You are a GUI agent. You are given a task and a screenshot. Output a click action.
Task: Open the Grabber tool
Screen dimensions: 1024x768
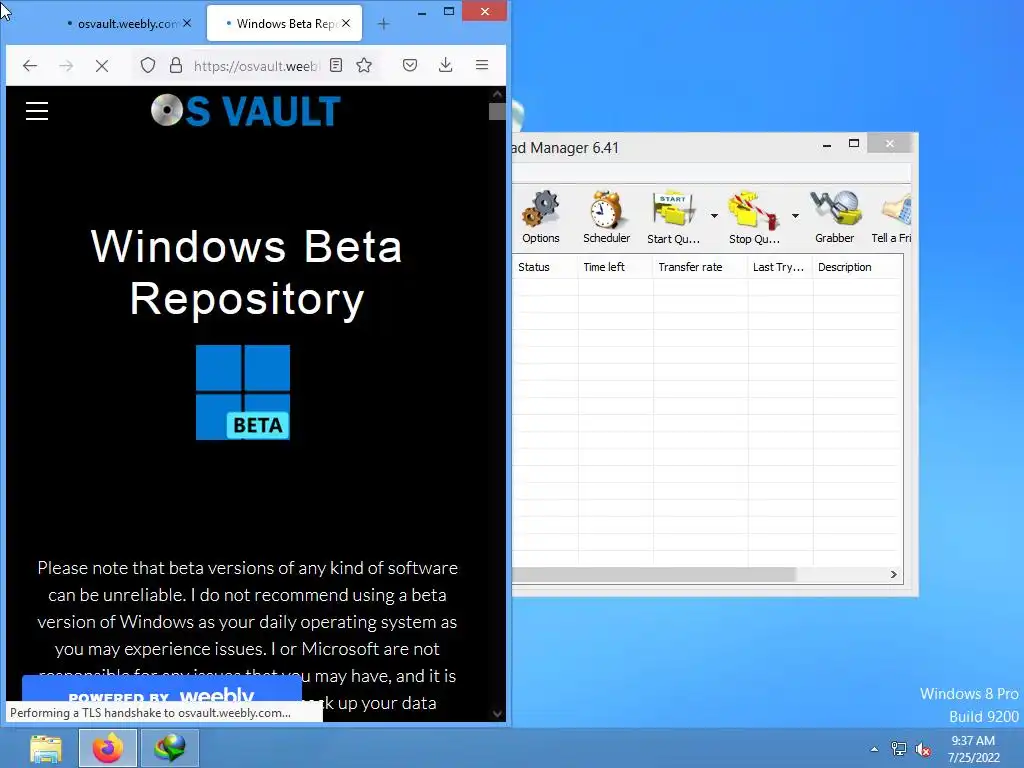pos(835,217)
